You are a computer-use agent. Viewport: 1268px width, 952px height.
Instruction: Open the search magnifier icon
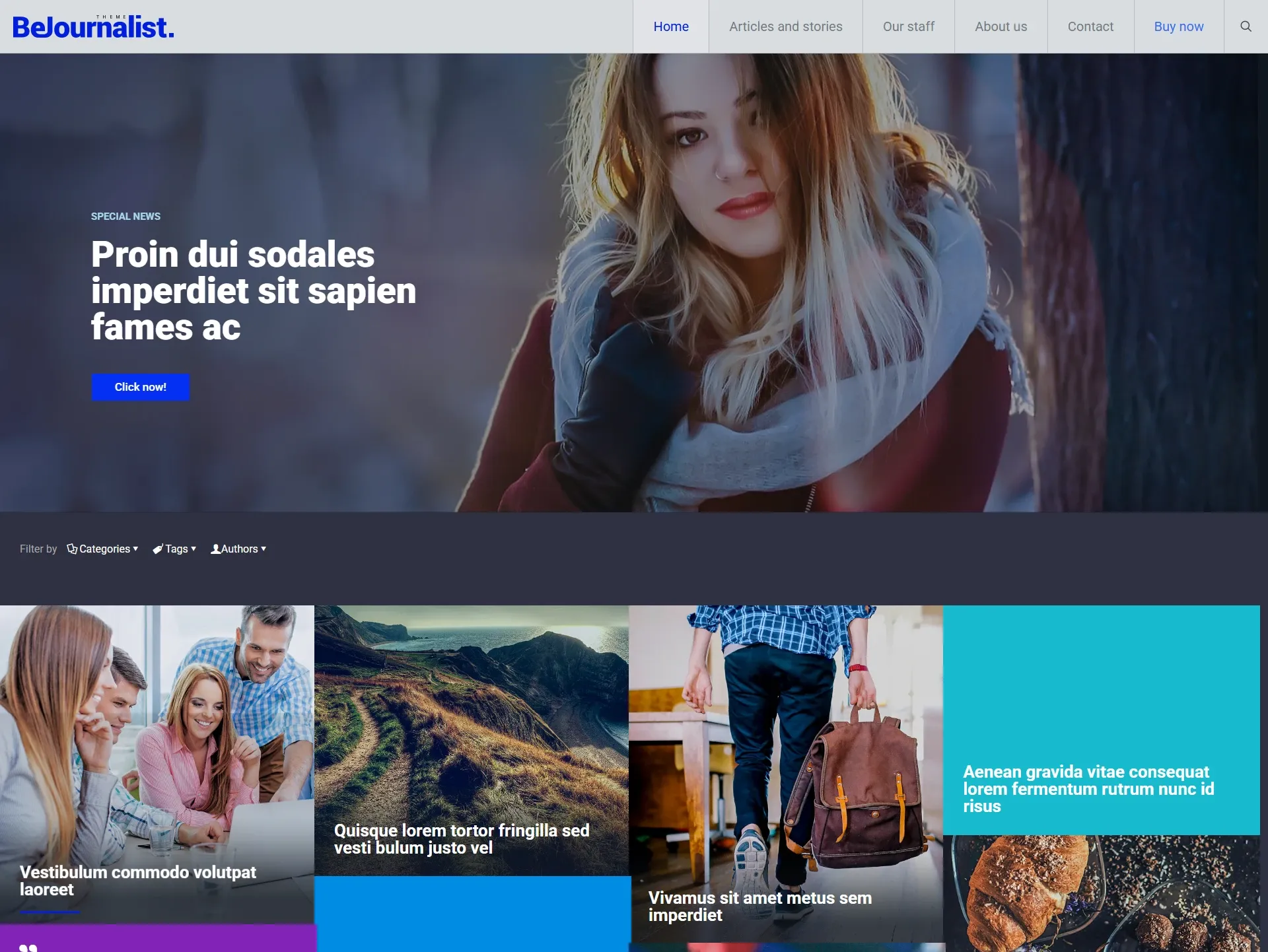pos(1246,26)
